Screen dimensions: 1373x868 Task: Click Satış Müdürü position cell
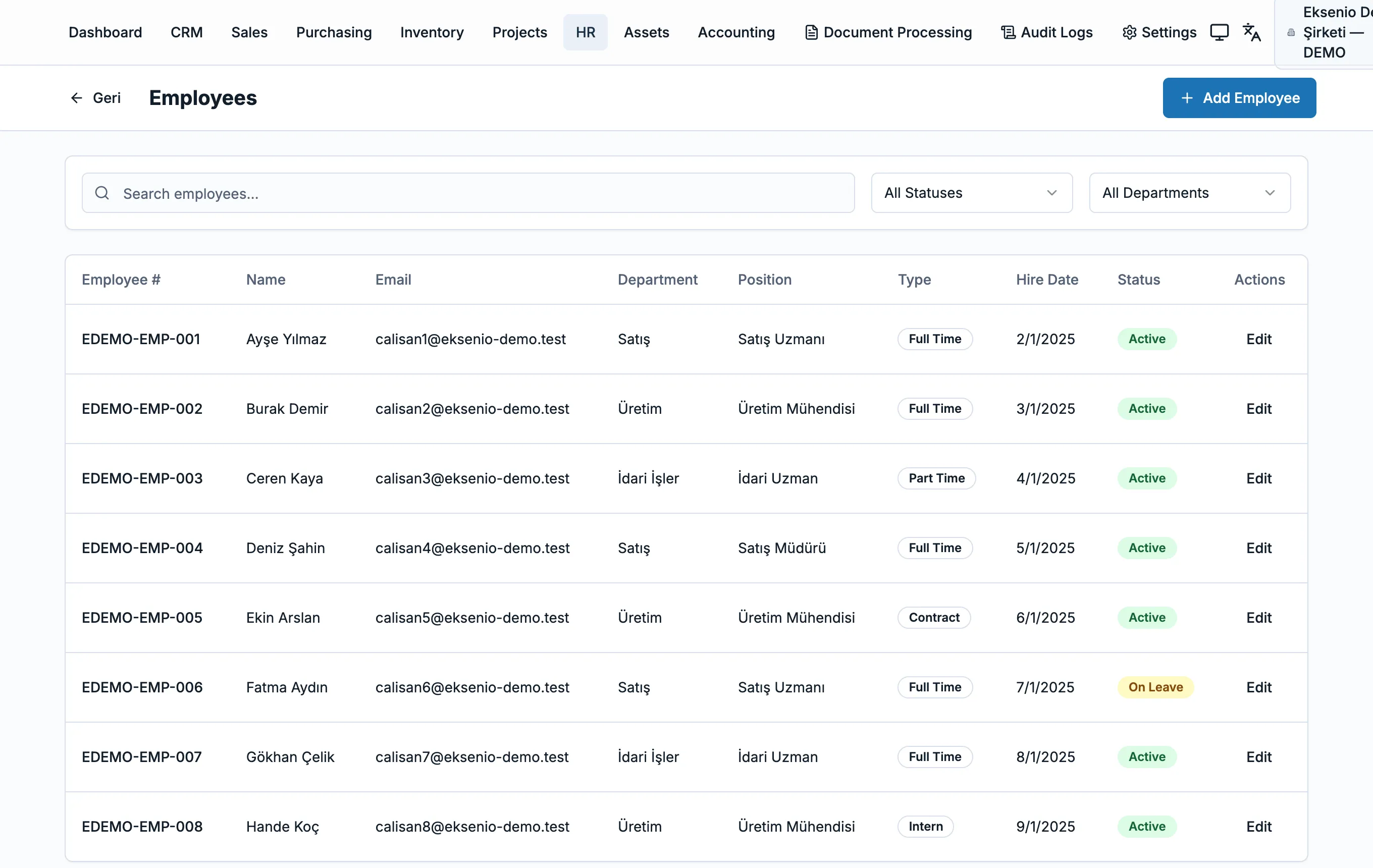tap(781, 548)
